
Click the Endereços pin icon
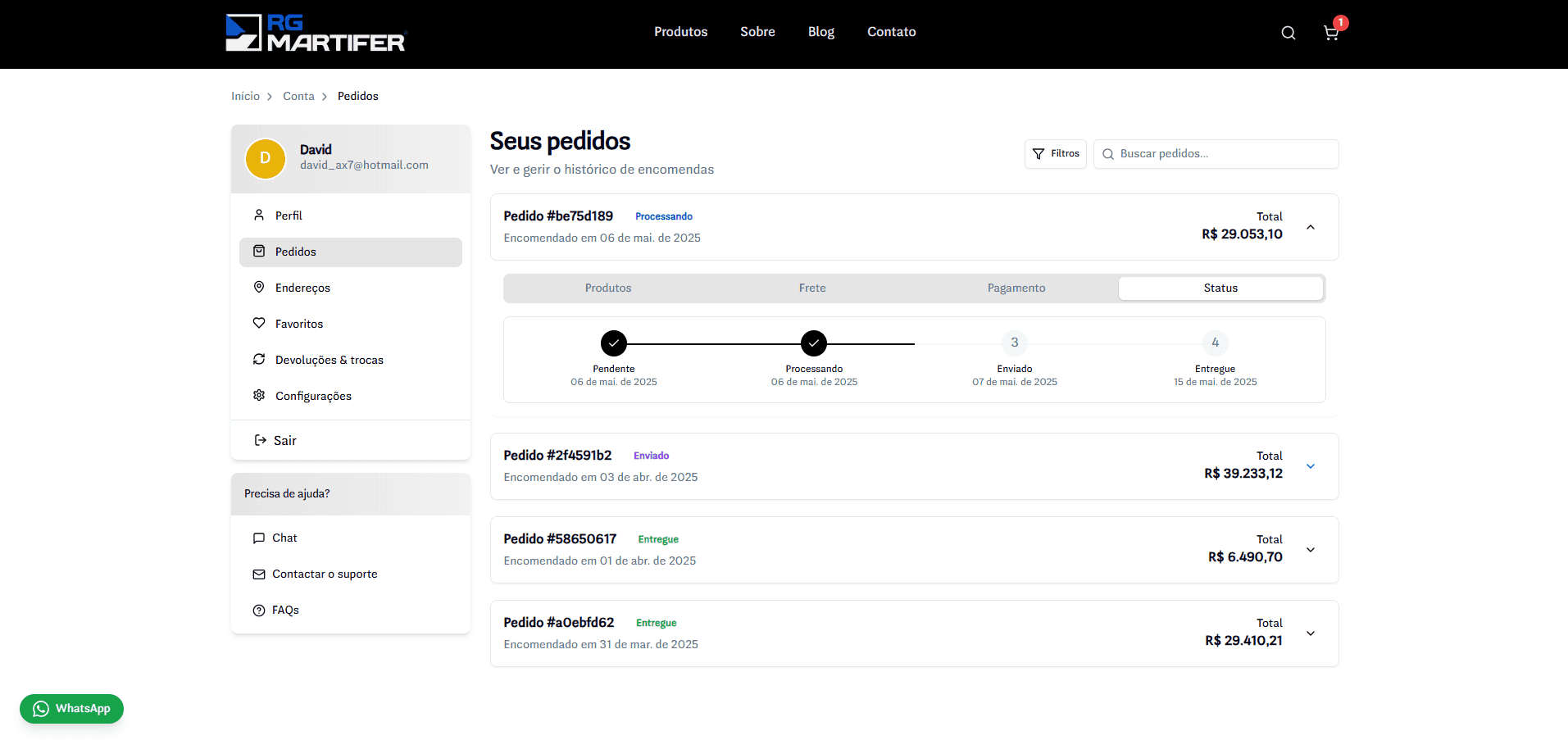tap(259, 288)
